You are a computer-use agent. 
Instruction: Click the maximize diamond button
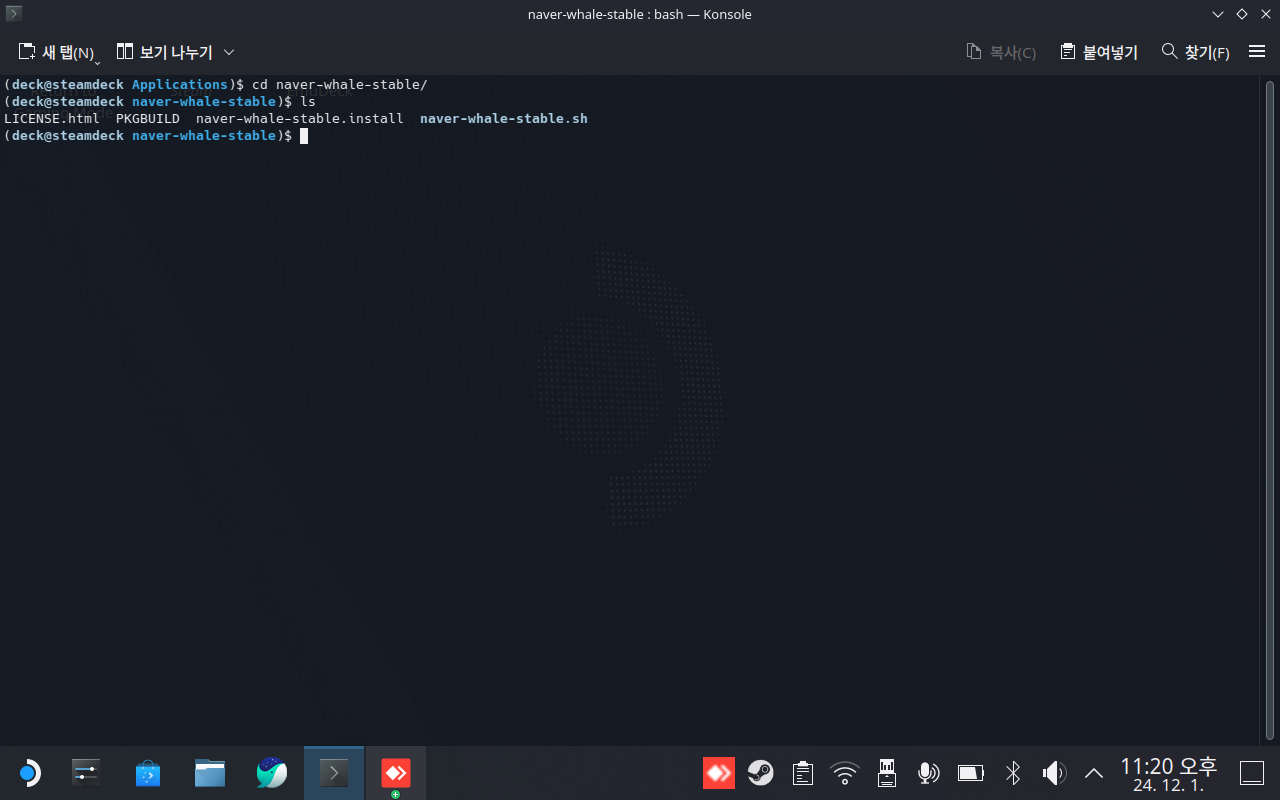[1242, 14]
